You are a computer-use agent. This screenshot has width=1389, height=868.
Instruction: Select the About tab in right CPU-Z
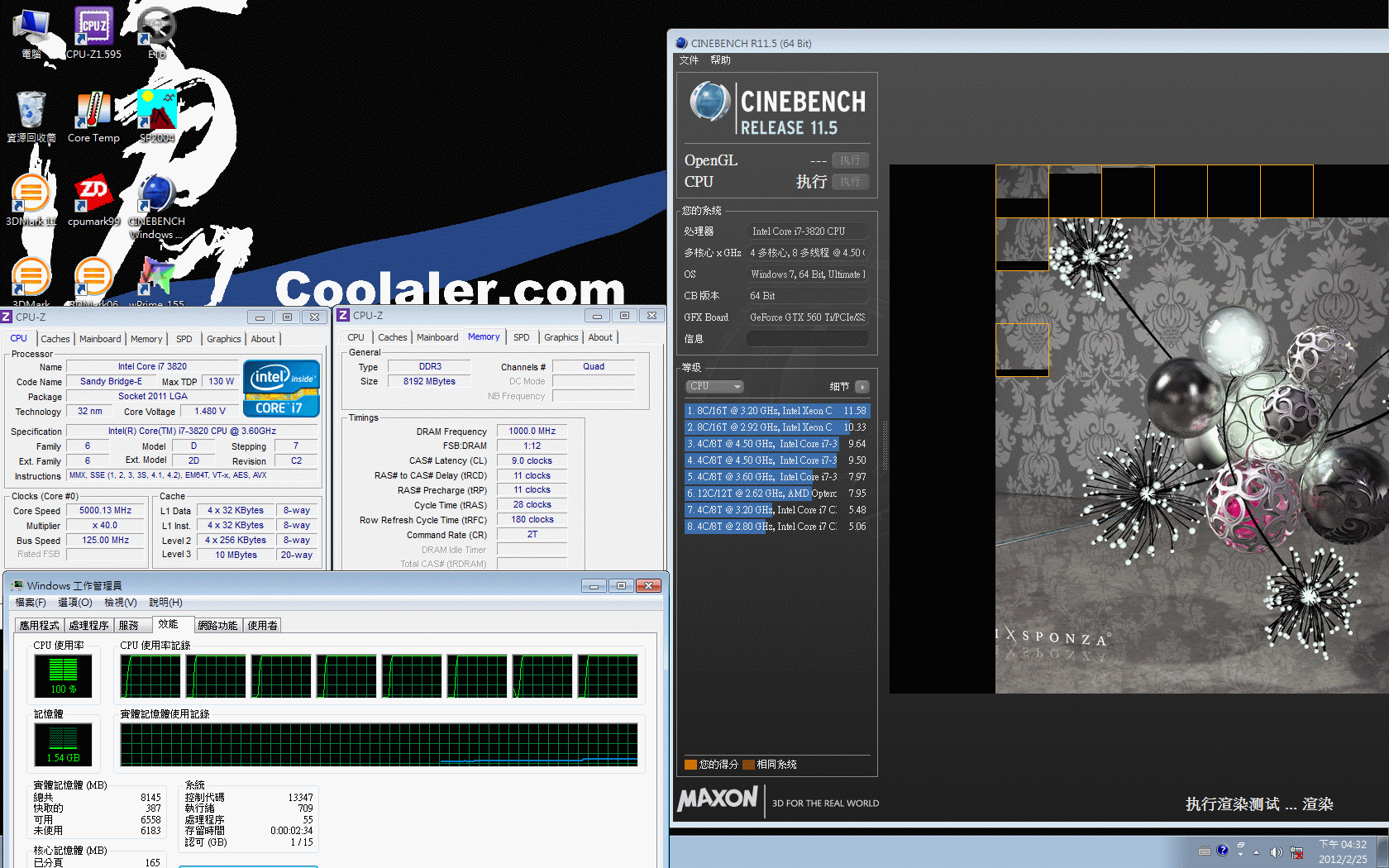pyautogui.click(x=600, y=337)
